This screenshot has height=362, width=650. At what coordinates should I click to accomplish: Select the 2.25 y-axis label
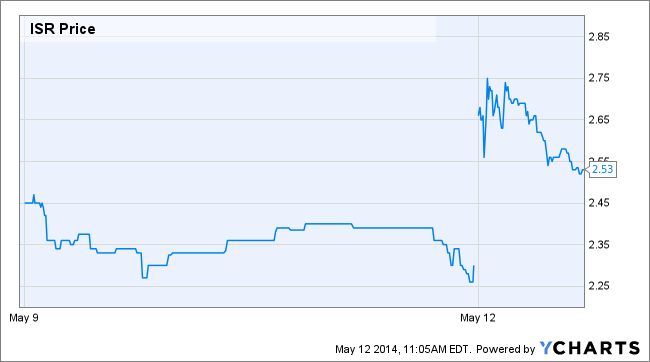[x=599, y=286]
